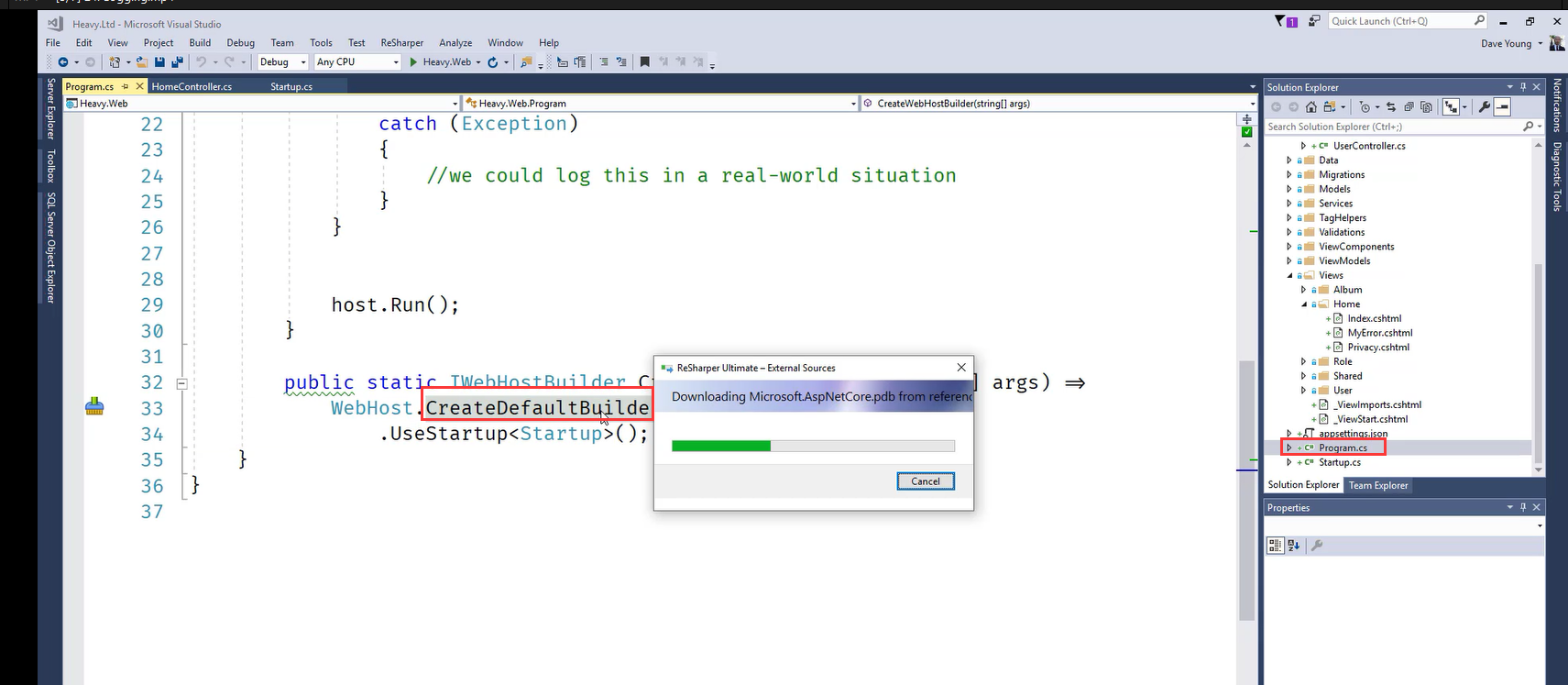Open the Server Explorer side tab
Viewport: 1568px width, 685px height.
pyautogui.click(x=51, y=108)
